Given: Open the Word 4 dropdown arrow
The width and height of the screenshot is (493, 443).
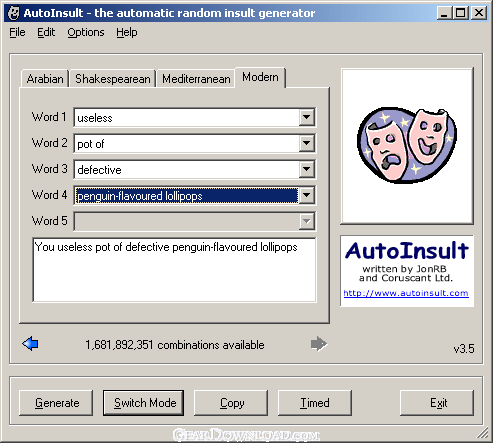Looking at the screenshot, I should (307, 195).
